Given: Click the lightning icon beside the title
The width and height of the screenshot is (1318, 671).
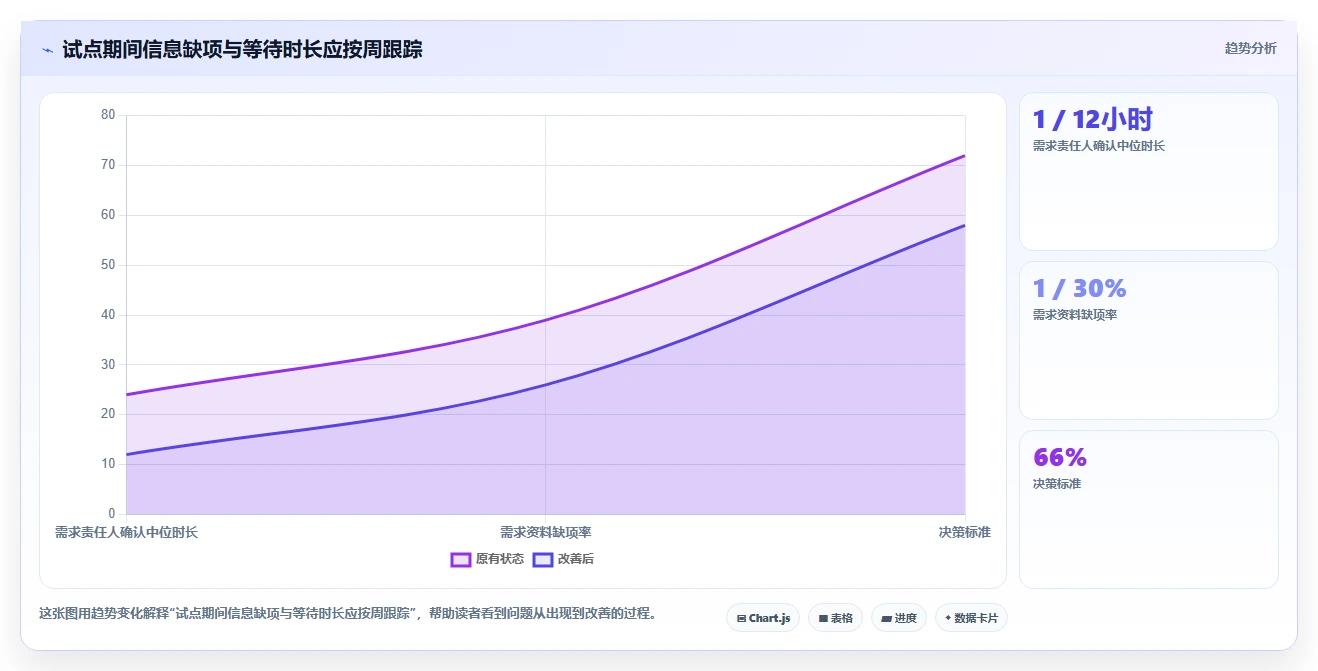Looking at the screenshot, I should pyautogui.click(x=47, y=50).
